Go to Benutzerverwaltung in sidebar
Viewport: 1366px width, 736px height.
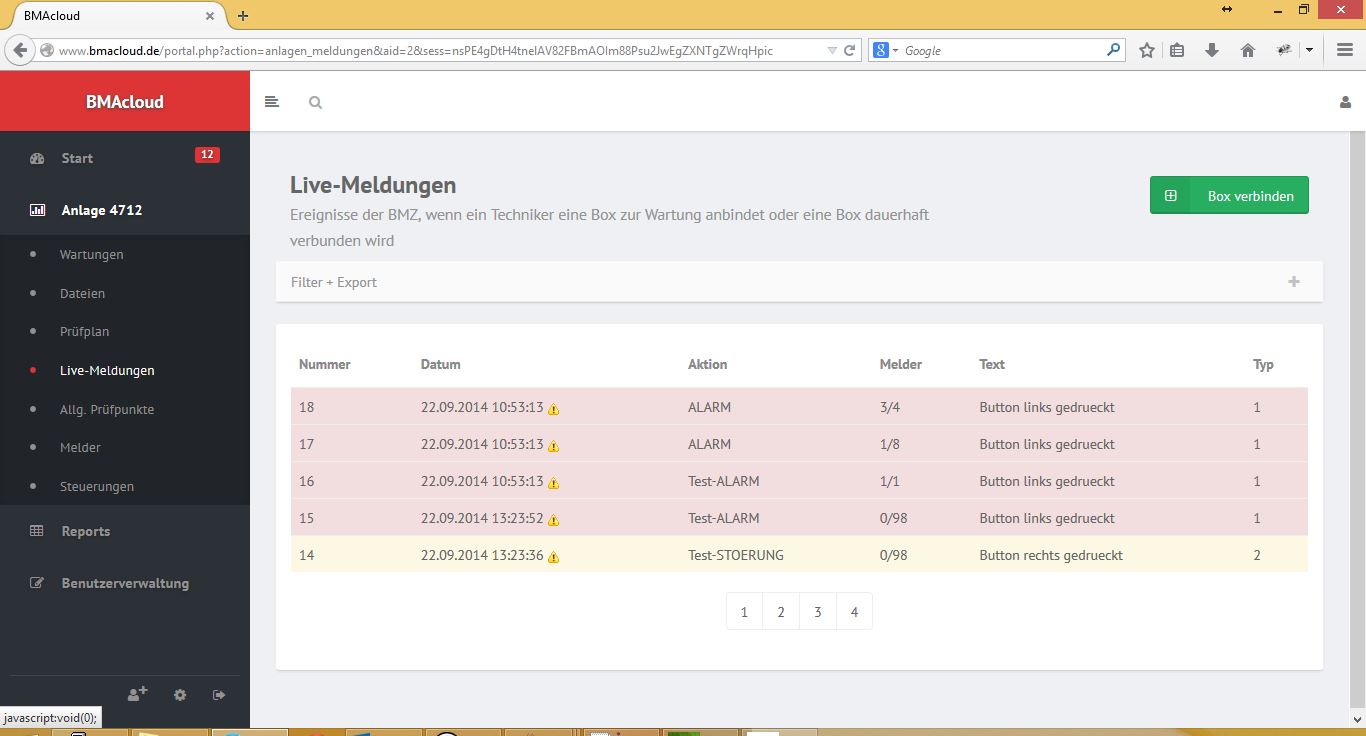[124, 583]
